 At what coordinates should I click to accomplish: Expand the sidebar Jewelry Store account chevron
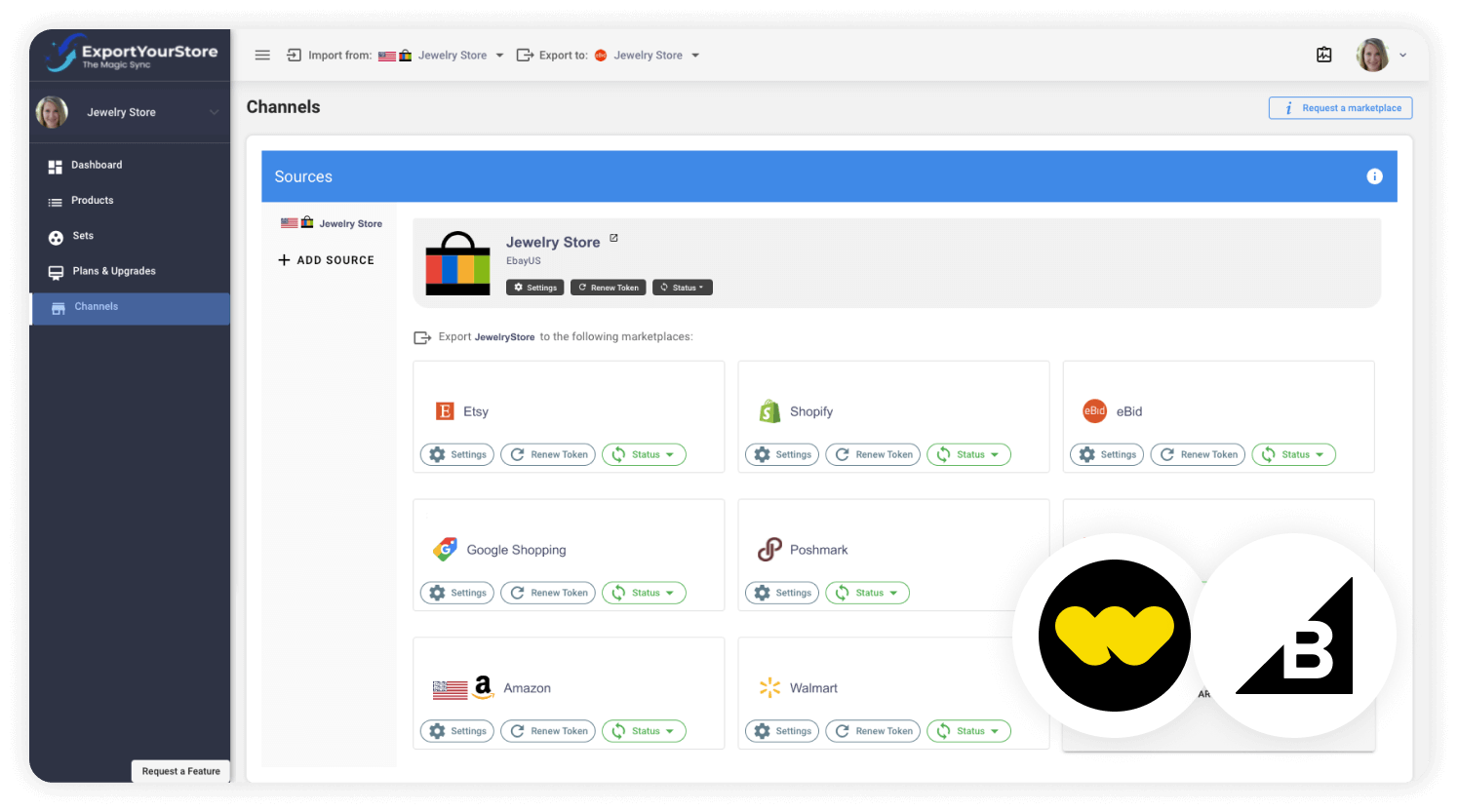tap(214, 112)
